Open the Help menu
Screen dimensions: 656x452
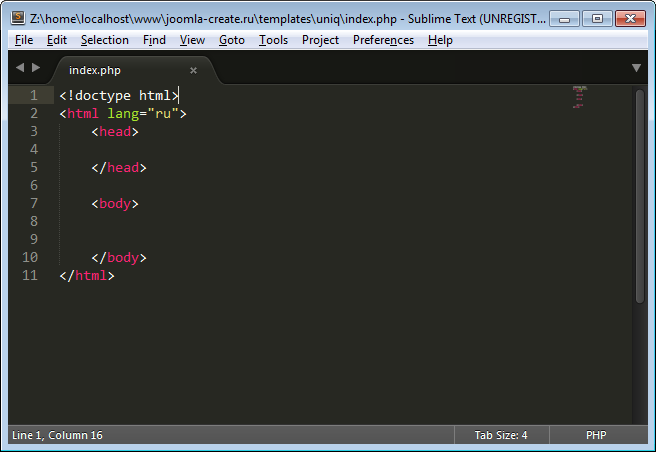coord(440,40)
